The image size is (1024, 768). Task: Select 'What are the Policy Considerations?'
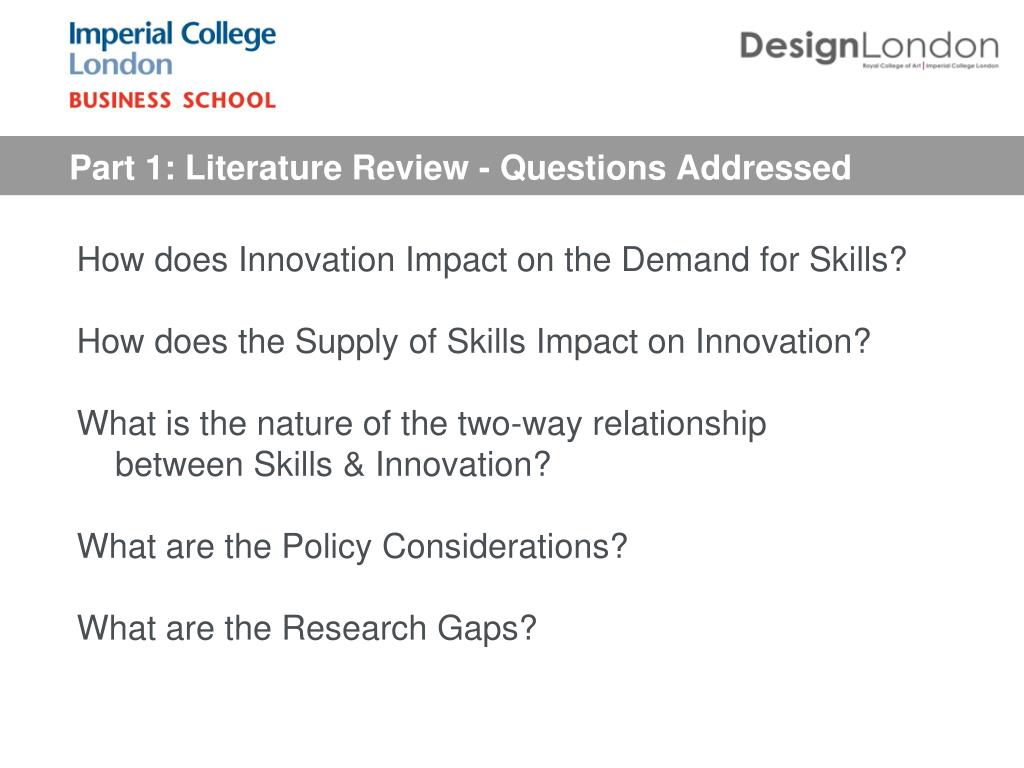point(352,547)
